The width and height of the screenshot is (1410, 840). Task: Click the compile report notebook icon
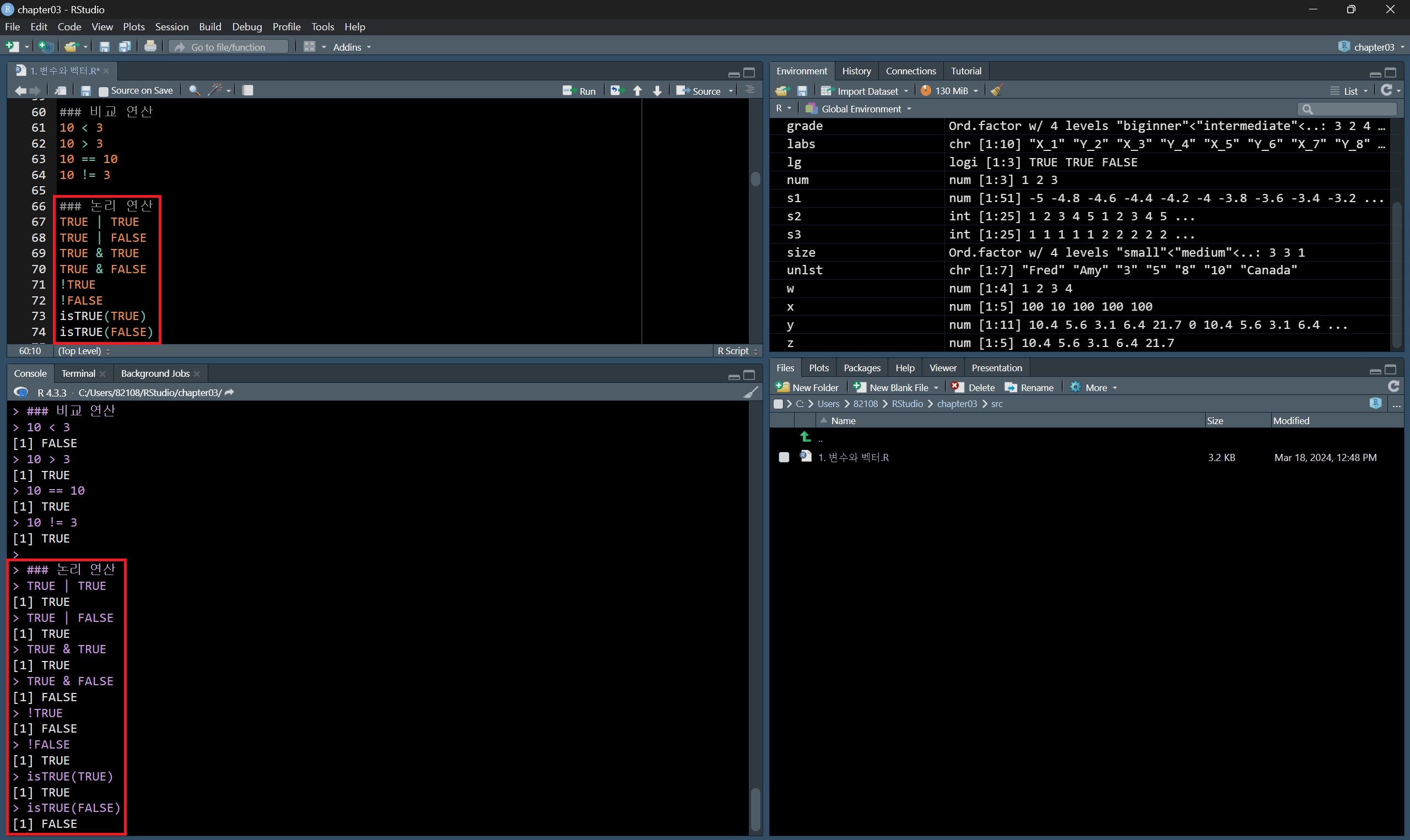click(x=247, y=90)
